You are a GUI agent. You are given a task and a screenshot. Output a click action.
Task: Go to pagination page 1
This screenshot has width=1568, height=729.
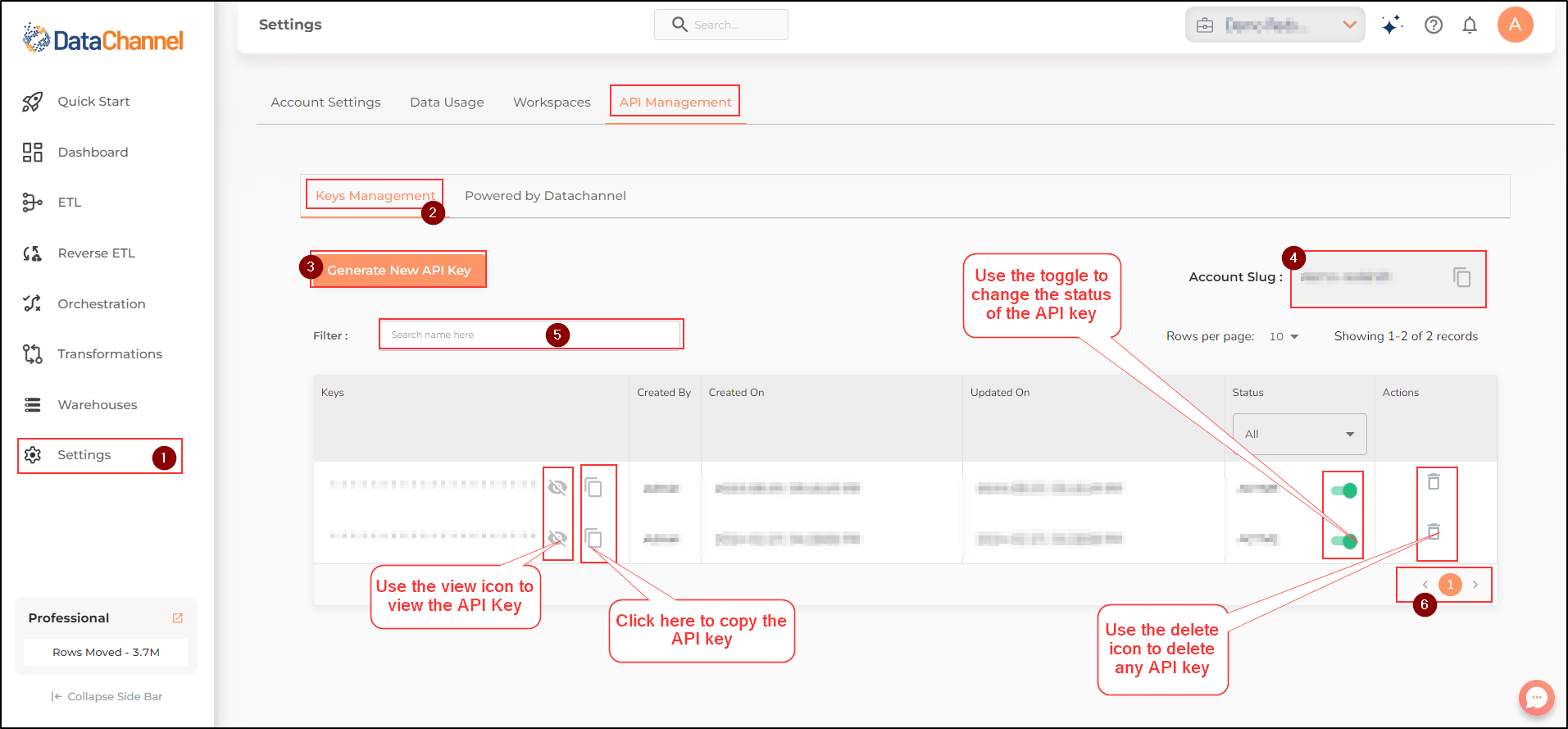pyautogui.click(x=1450, y=585)
